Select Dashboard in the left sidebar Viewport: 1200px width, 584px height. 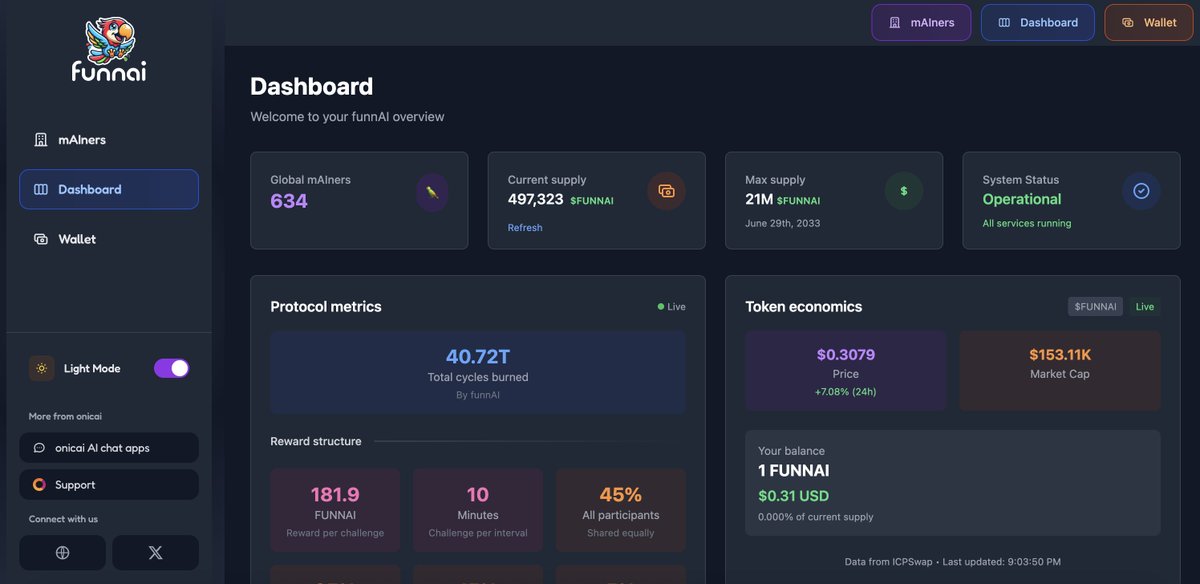[x=109, y=189]
